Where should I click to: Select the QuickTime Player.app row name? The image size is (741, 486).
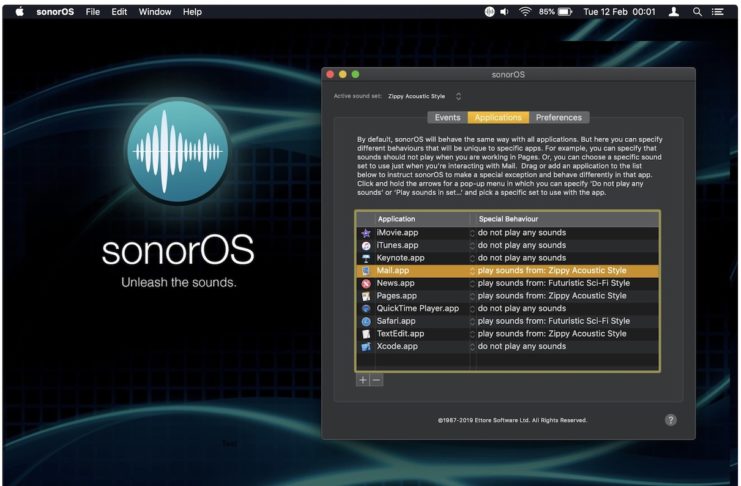click(418, 308)
